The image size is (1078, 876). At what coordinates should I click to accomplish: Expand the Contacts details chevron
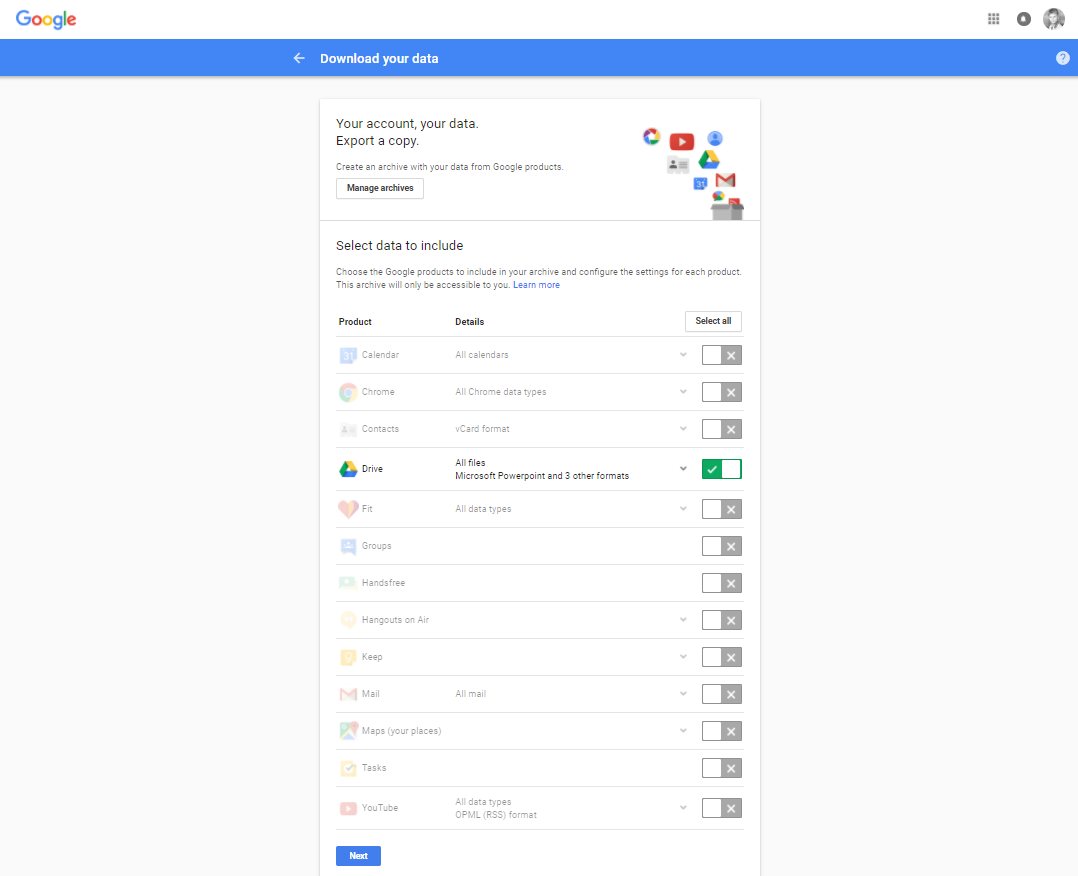(x=683, y=429)
